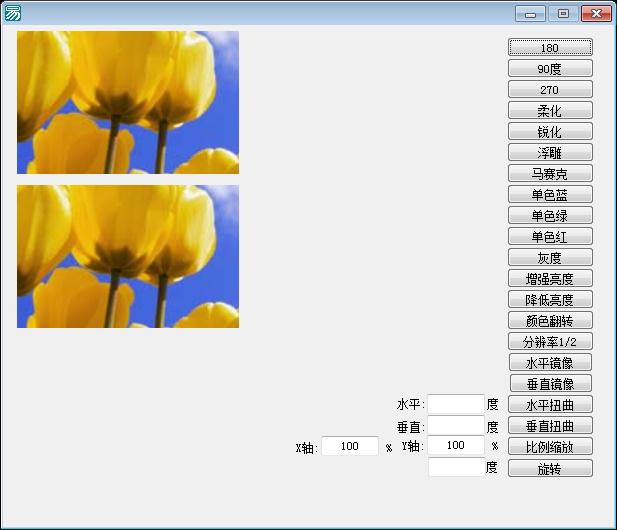Click the 增强亮度 button
Screen dimensions: 617x530
click(x=550, y=279)
